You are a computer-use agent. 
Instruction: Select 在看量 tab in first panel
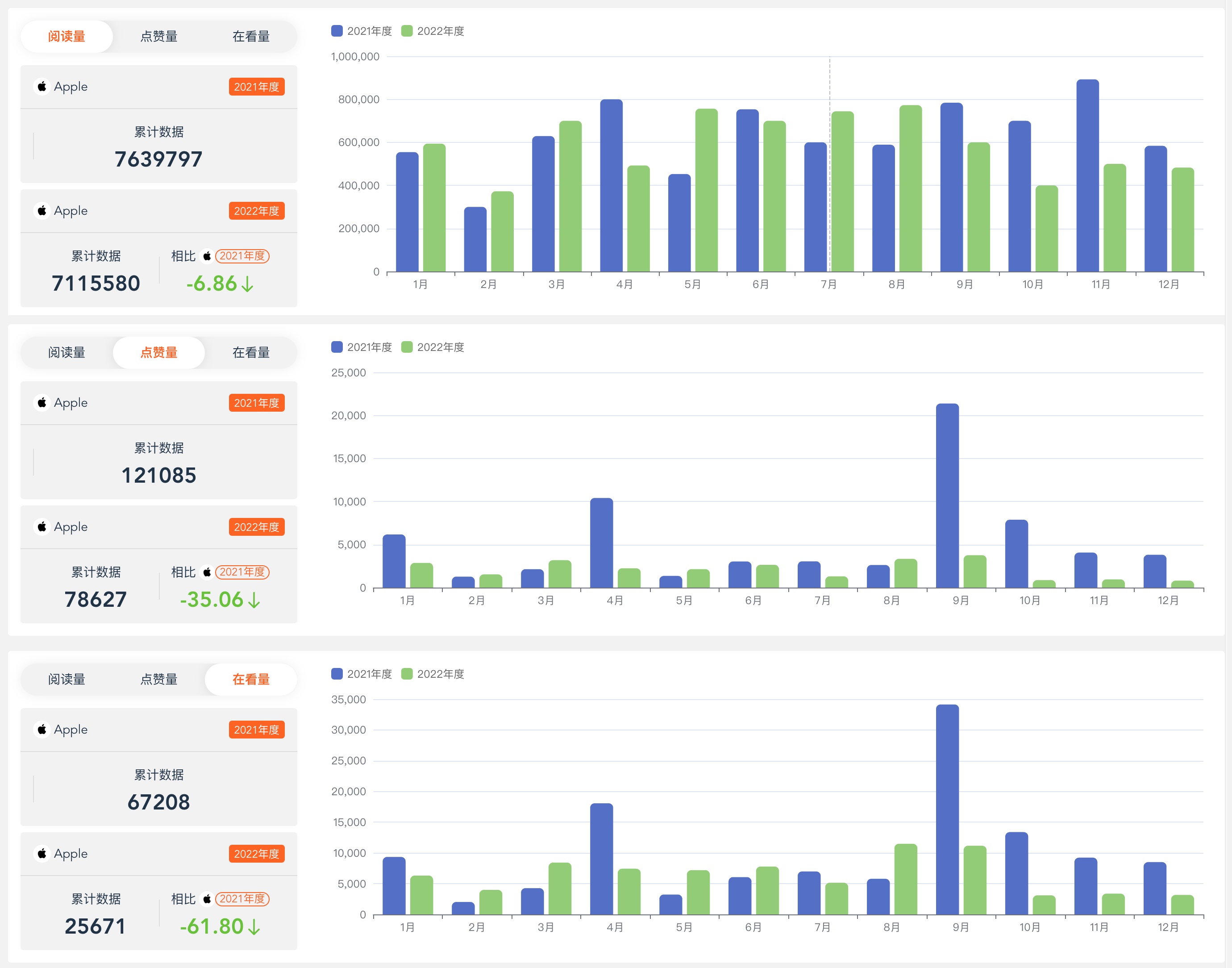(251, 37)
